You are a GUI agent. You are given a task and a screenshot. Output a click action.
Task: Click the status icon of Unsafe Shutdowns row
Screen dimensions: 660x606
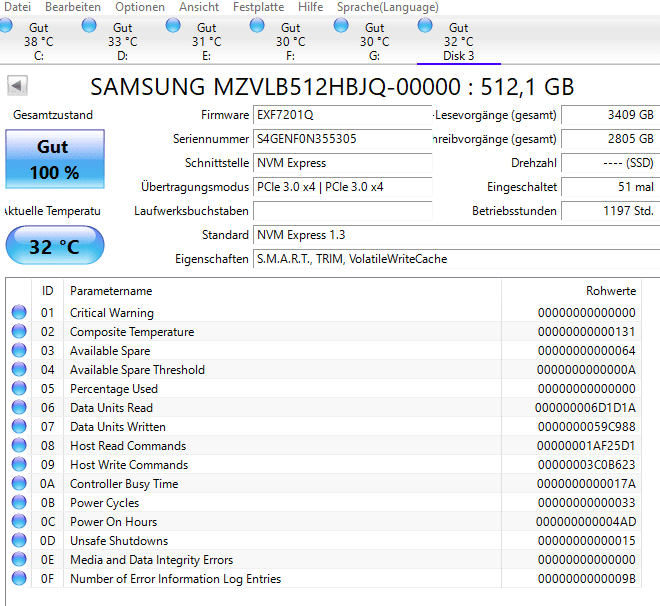click(x=19, y=540)
